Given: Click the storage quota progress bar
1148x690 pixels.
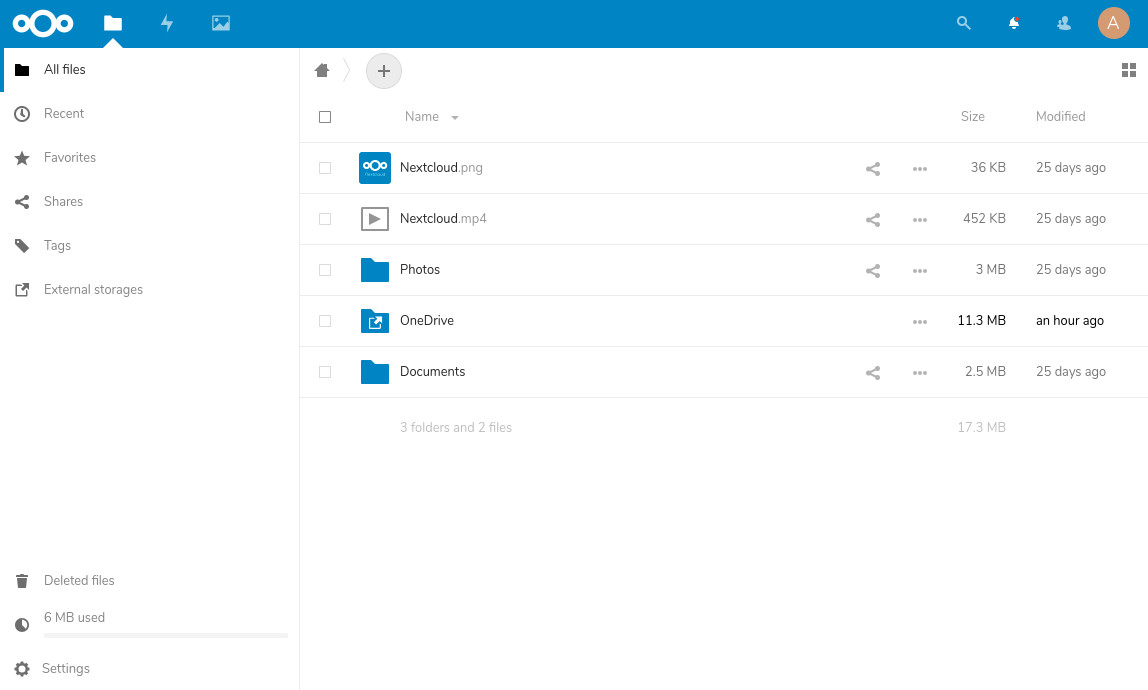Looking at the screenshot, I should (165, 636).
